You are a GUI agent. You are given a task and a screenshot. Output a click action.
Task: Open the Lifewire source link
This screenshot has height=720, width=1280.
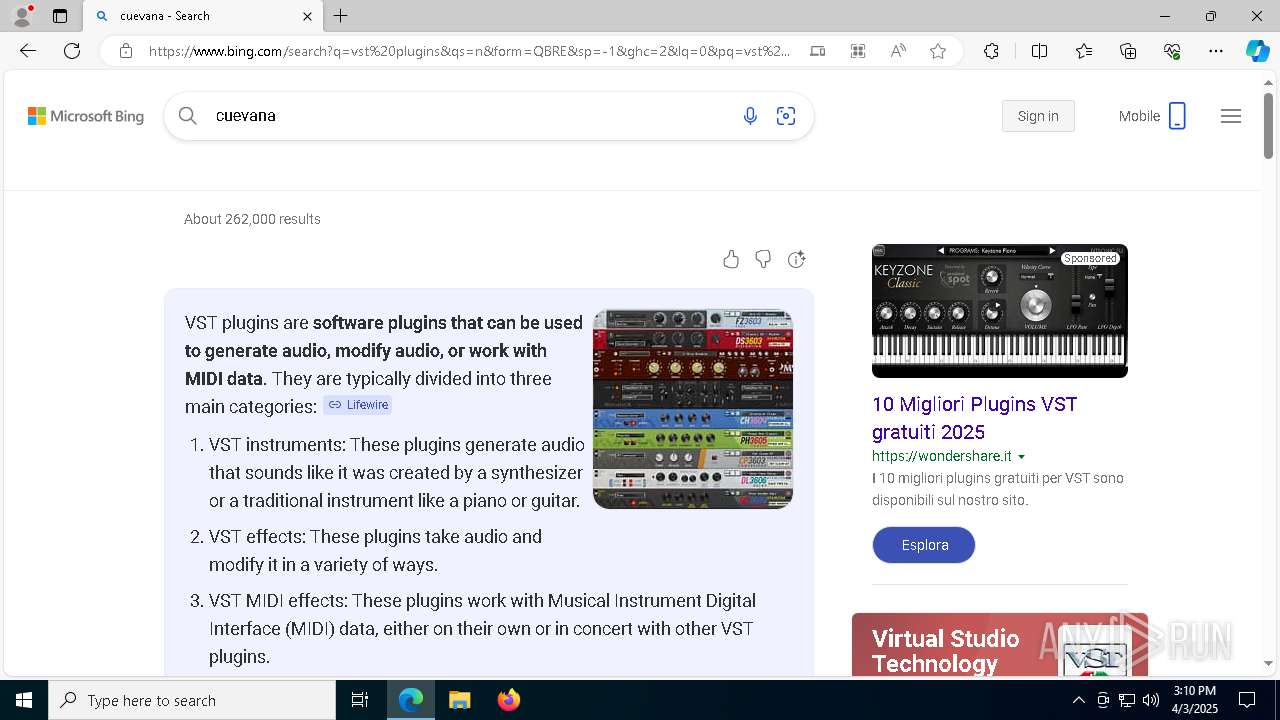[358, 405]
